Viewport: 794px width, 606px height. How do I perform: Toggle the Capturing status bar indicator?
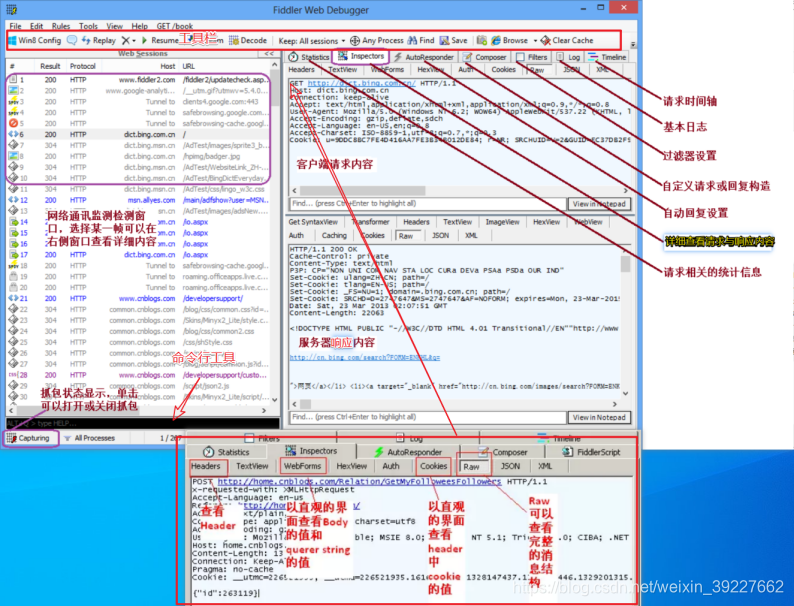point(29,438)
